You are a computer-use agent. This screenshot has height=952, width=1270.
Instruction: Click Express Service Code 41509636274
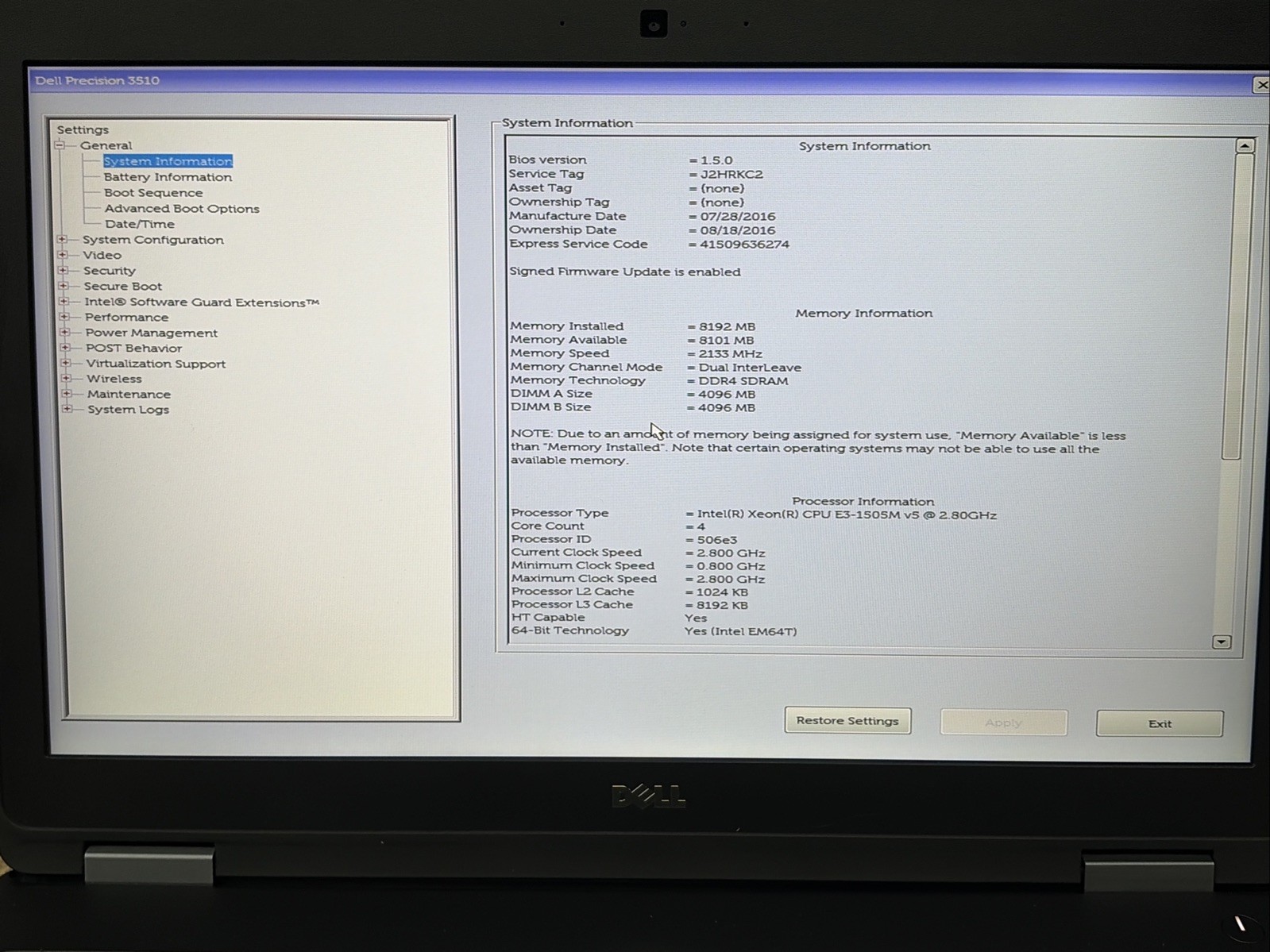[x=744, y=244]
